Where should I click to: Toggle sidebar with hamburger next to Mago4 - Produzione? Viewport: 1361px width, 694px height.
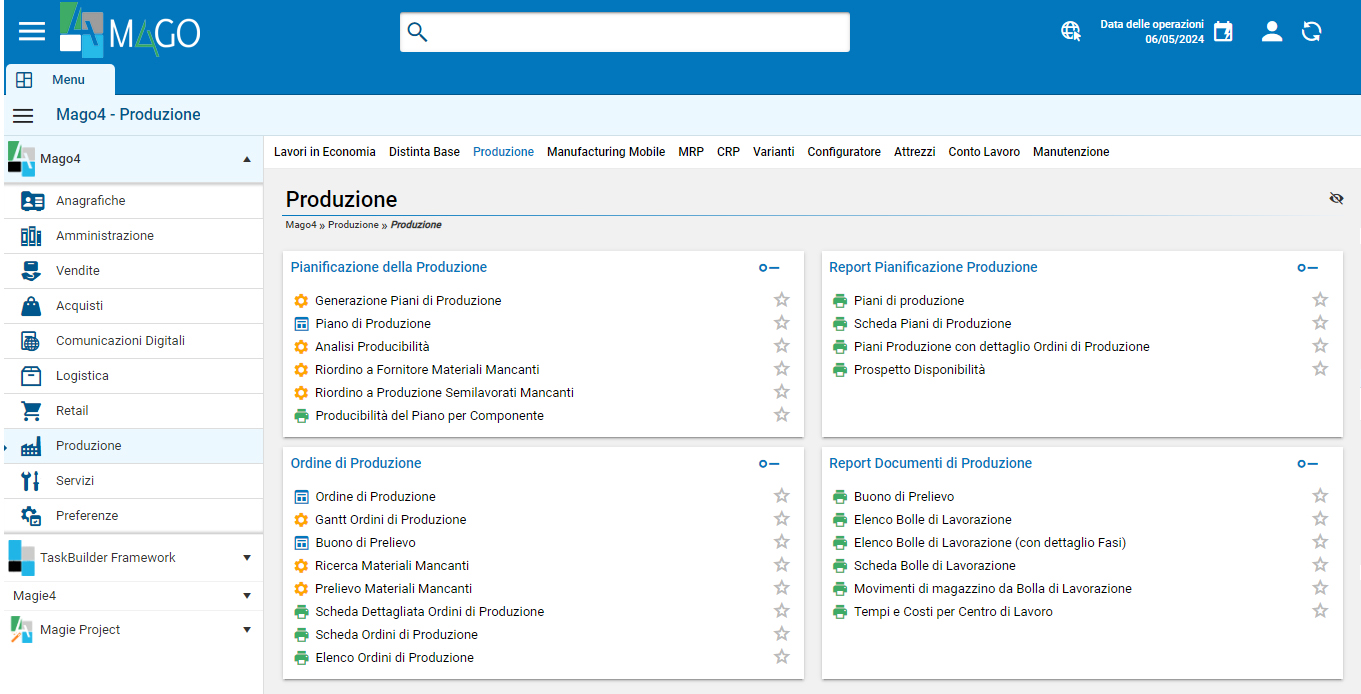click(x=23, y=115)
